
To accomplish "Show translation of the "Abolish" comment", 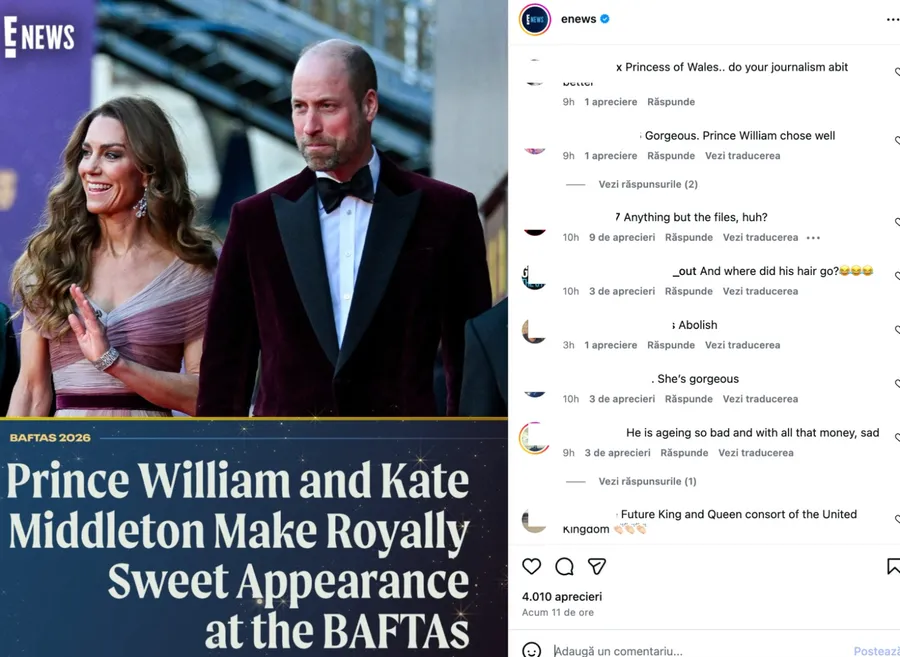I will click(742, 345).
